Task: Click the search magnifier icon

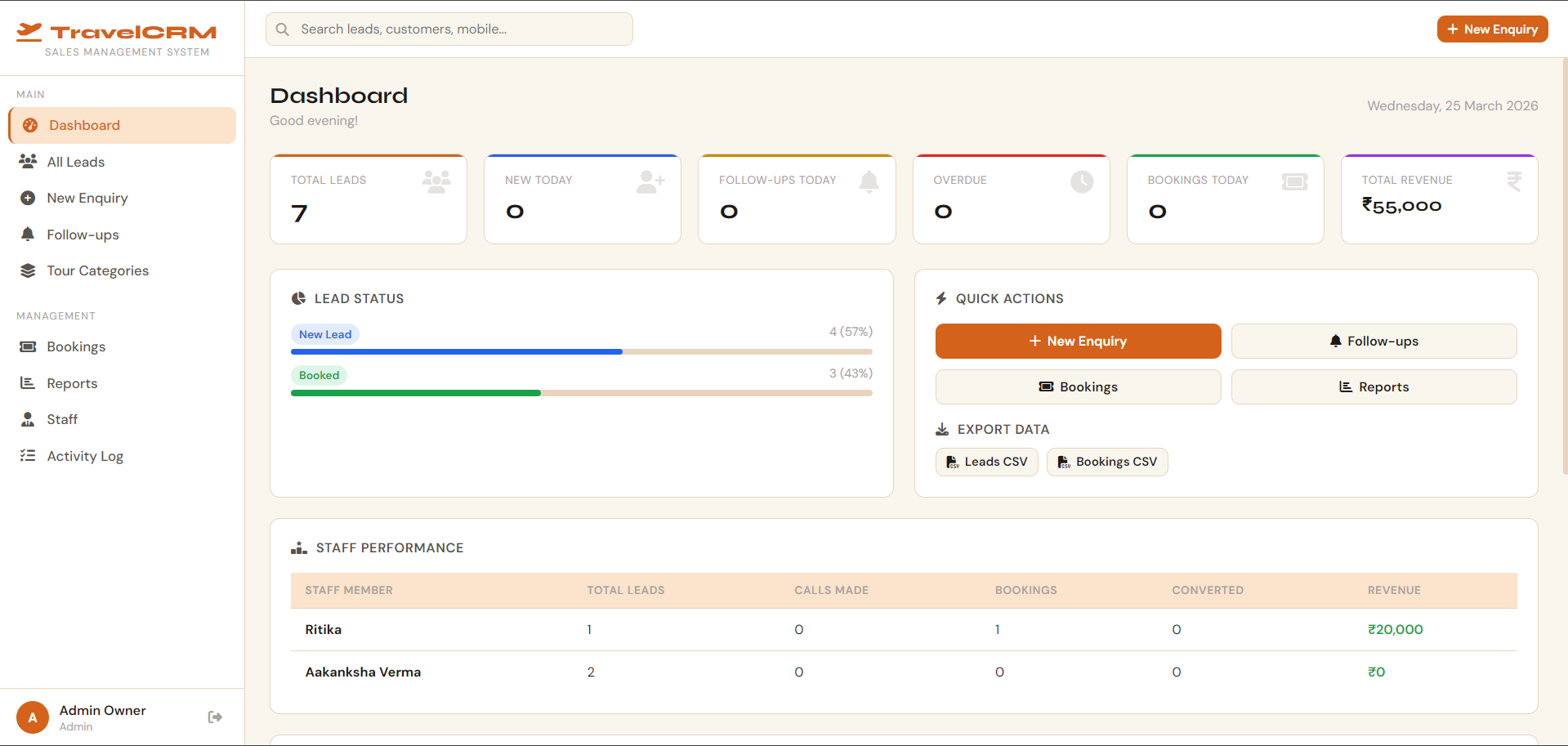Action: [283, 29]
